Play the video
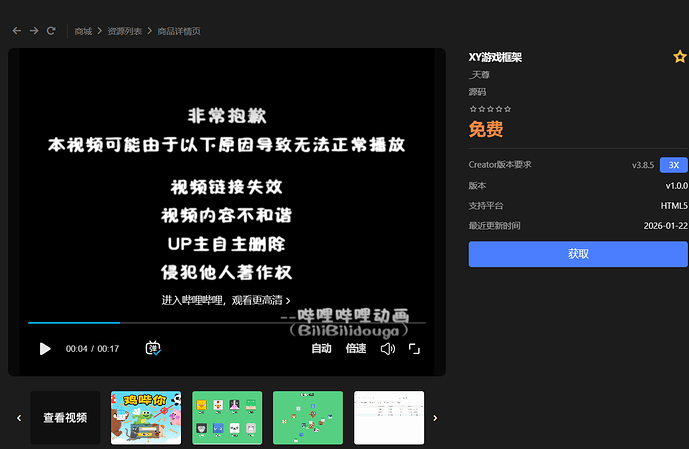The image size is (689, 449). click(x=45, y=349)
